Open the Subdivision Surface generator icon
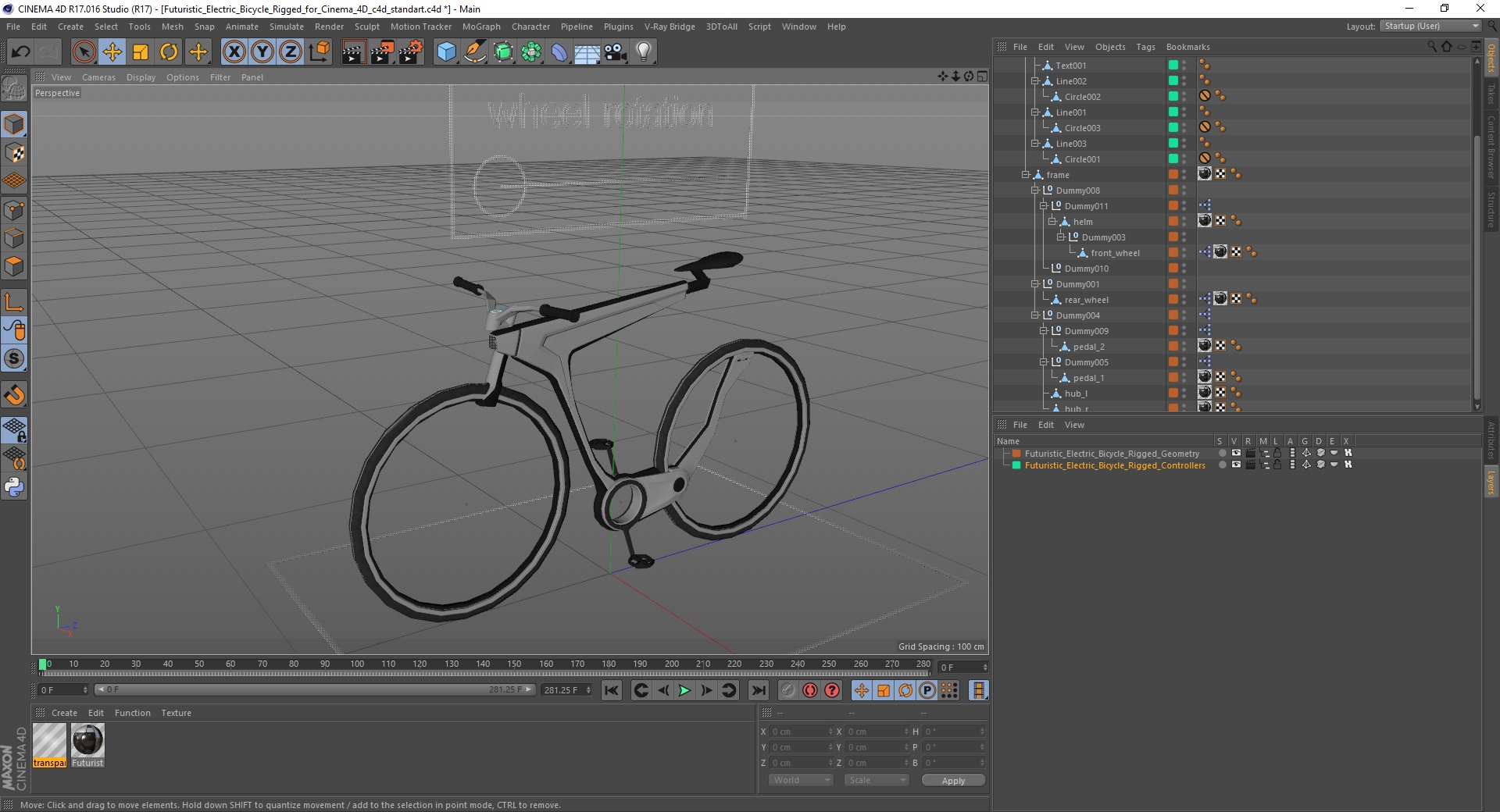1500x812 pixels. pyautogui.click(x=503, y=52)
